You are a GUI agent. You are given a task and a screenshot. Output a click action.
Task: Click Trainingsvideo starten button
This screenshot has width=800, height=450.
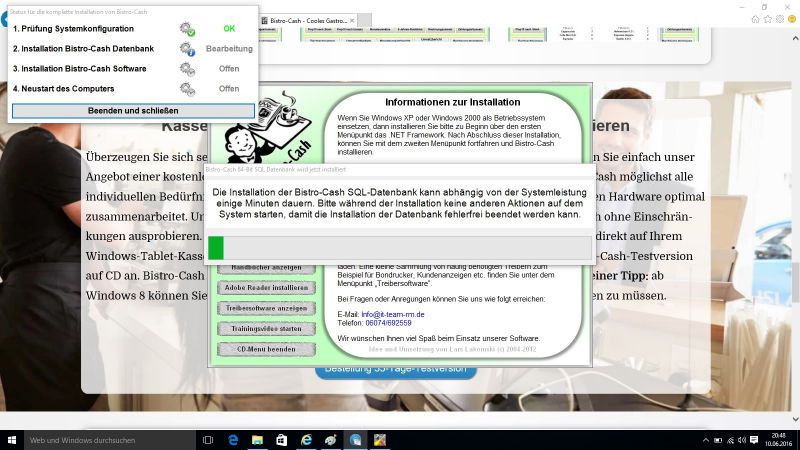266,329
